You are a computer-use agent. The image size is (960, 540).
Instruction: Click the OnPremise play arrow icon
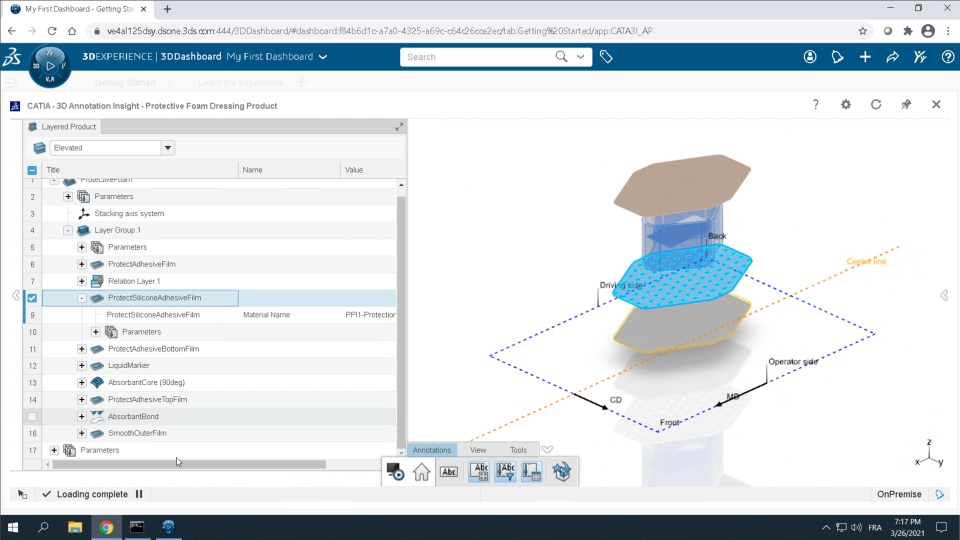940,494
